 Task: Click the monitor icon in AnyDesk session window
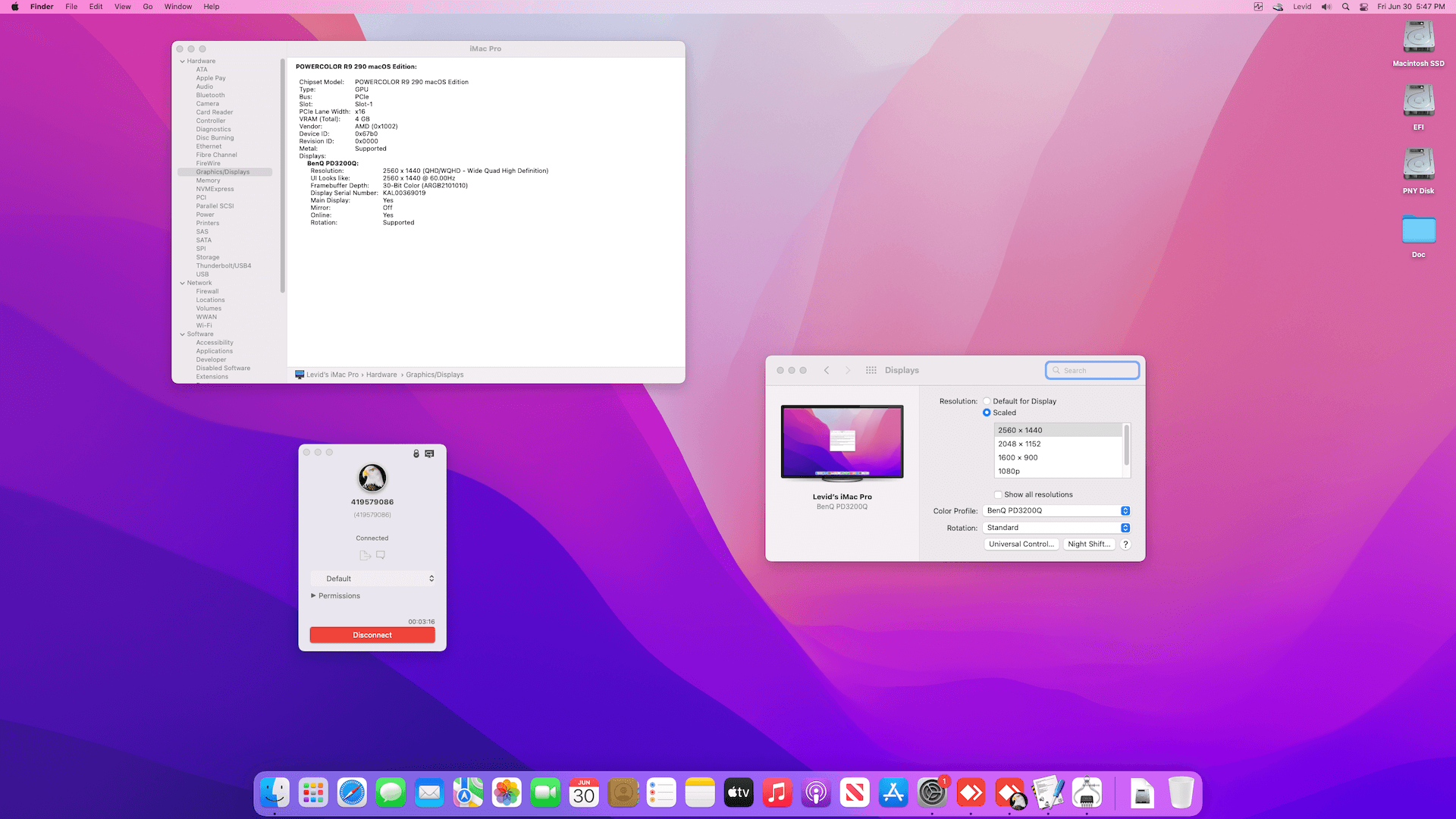pos(429,453)
